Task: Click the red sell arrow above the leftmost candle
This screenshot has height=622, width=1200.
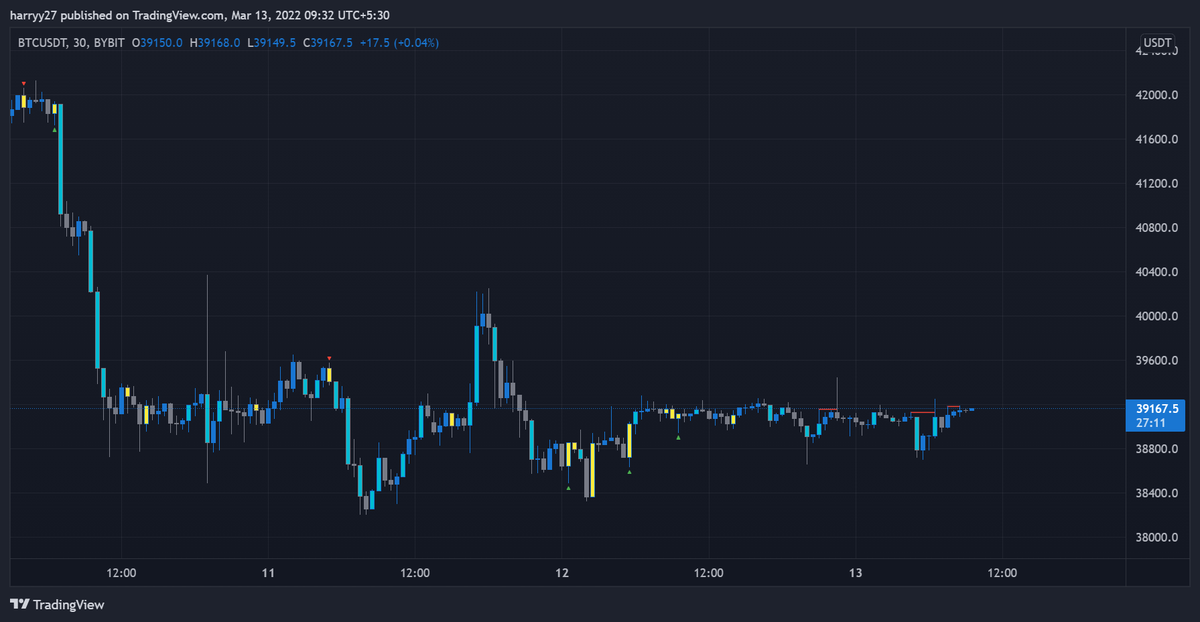Action: [x=24, y=84]
